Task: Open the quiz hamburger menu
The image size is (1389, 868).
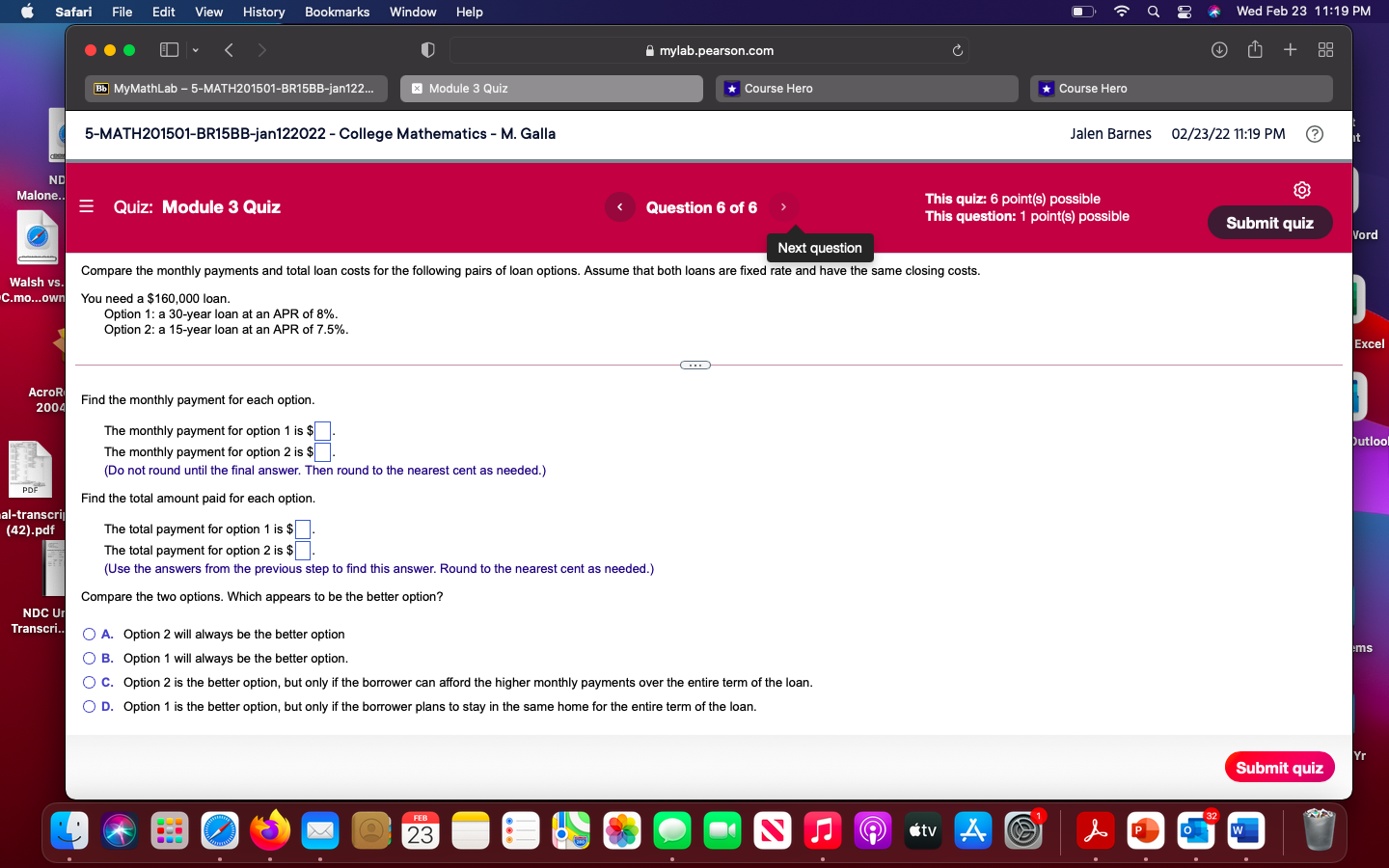Action: pyautogui.click(x=86, y=207)
